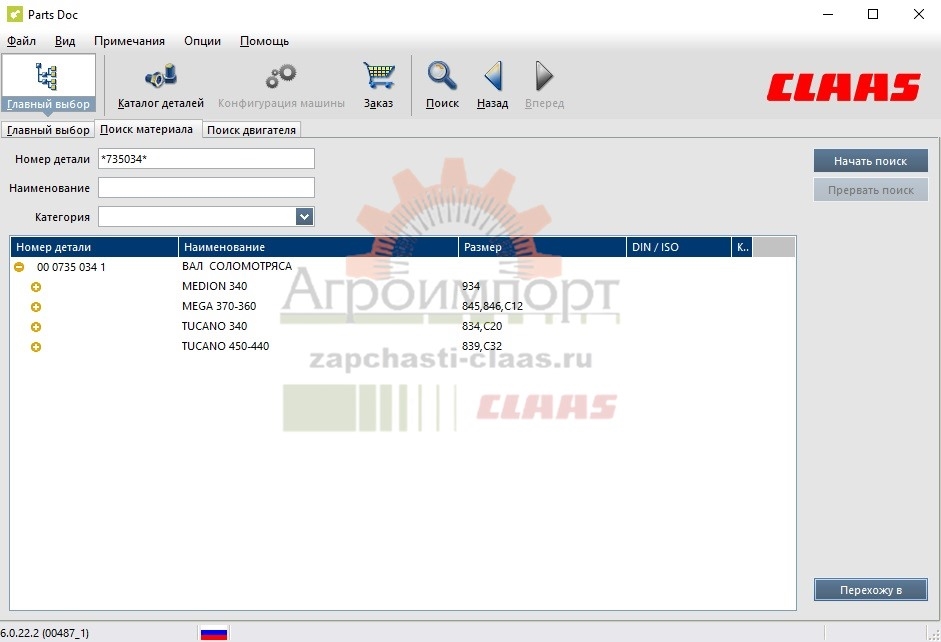Open the Вид menu
This screenshot has height=642, width=941.
[x=65, y=41]
